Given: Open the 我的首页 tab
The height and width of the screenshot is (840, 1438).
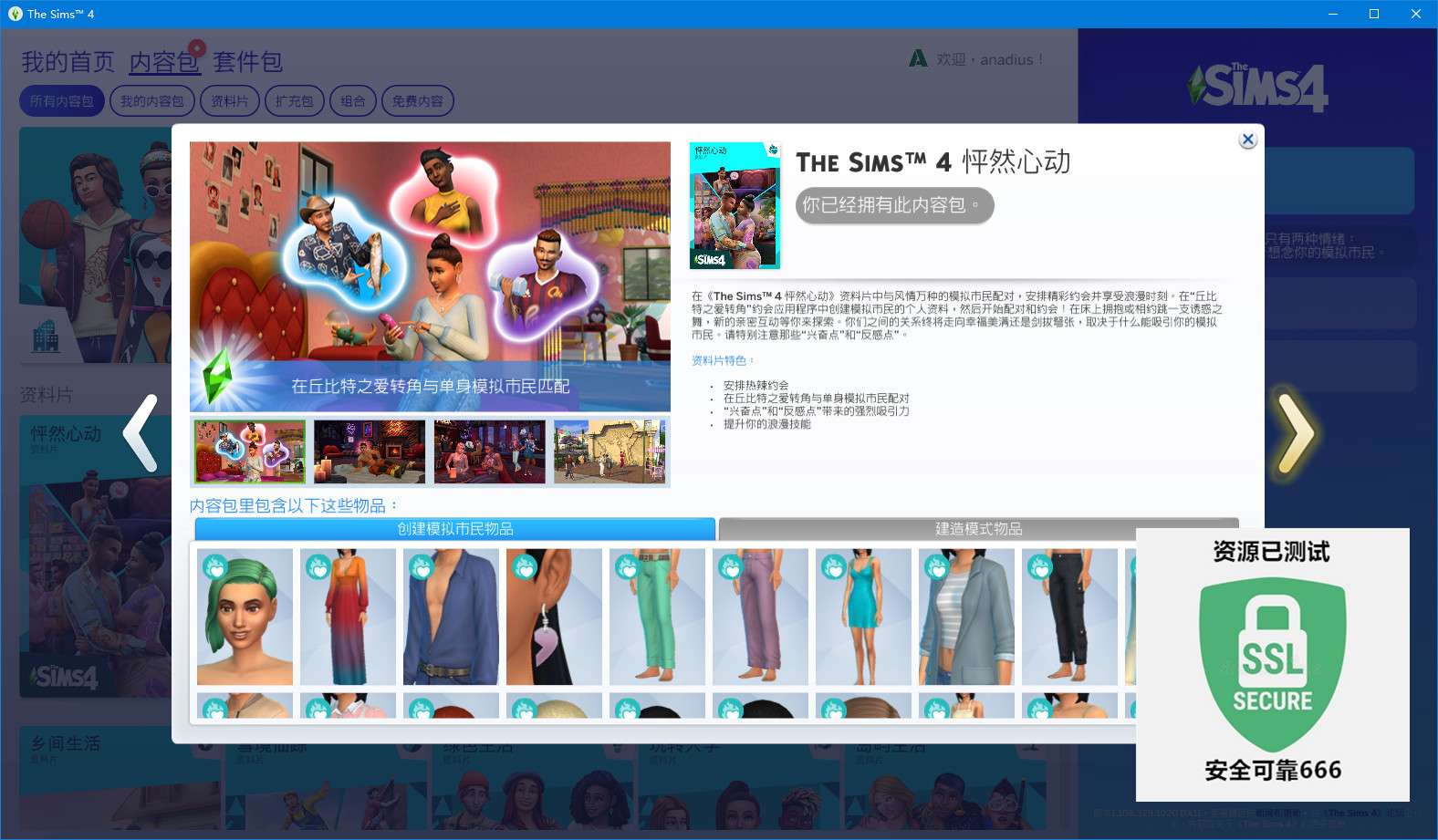Looking at the screenshot, I should coord(68,62).
